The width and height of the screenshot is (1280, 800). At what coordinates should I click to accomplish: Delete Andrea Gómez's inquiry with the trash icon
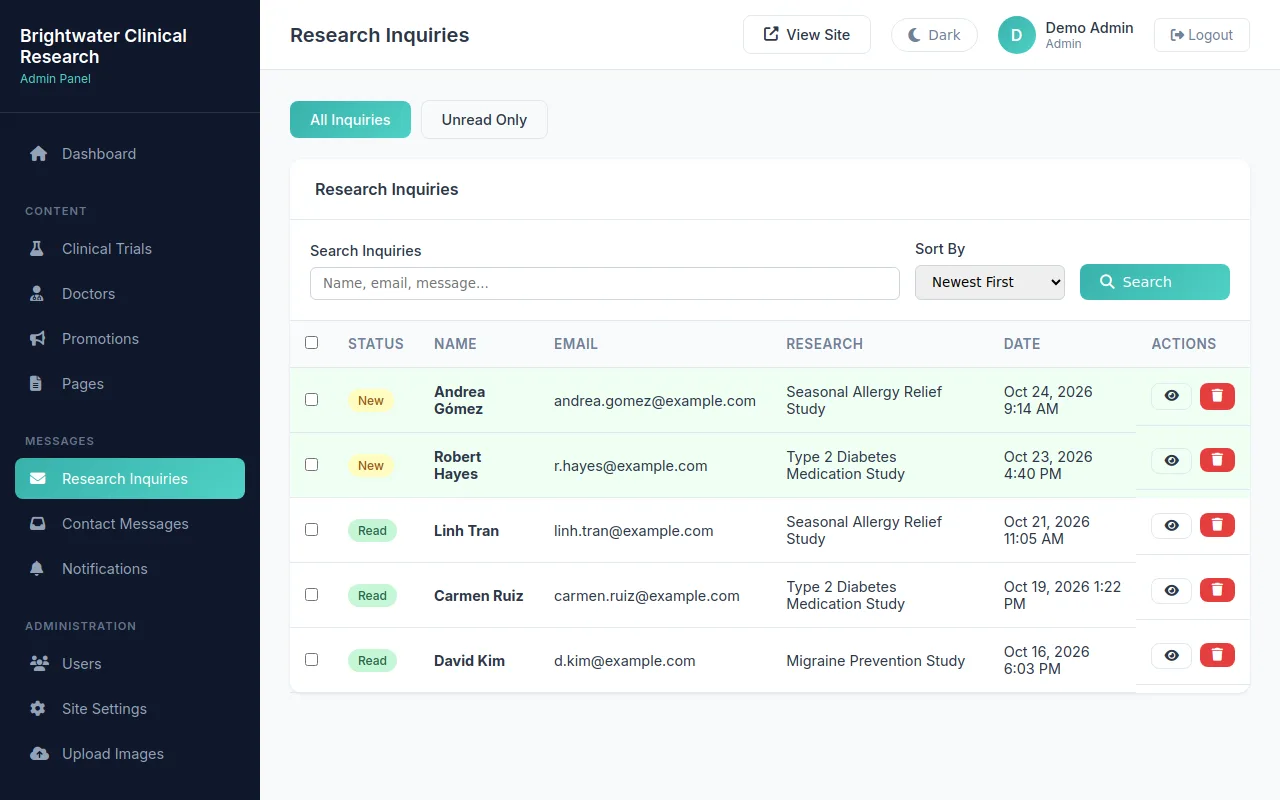click(1217, 396)
